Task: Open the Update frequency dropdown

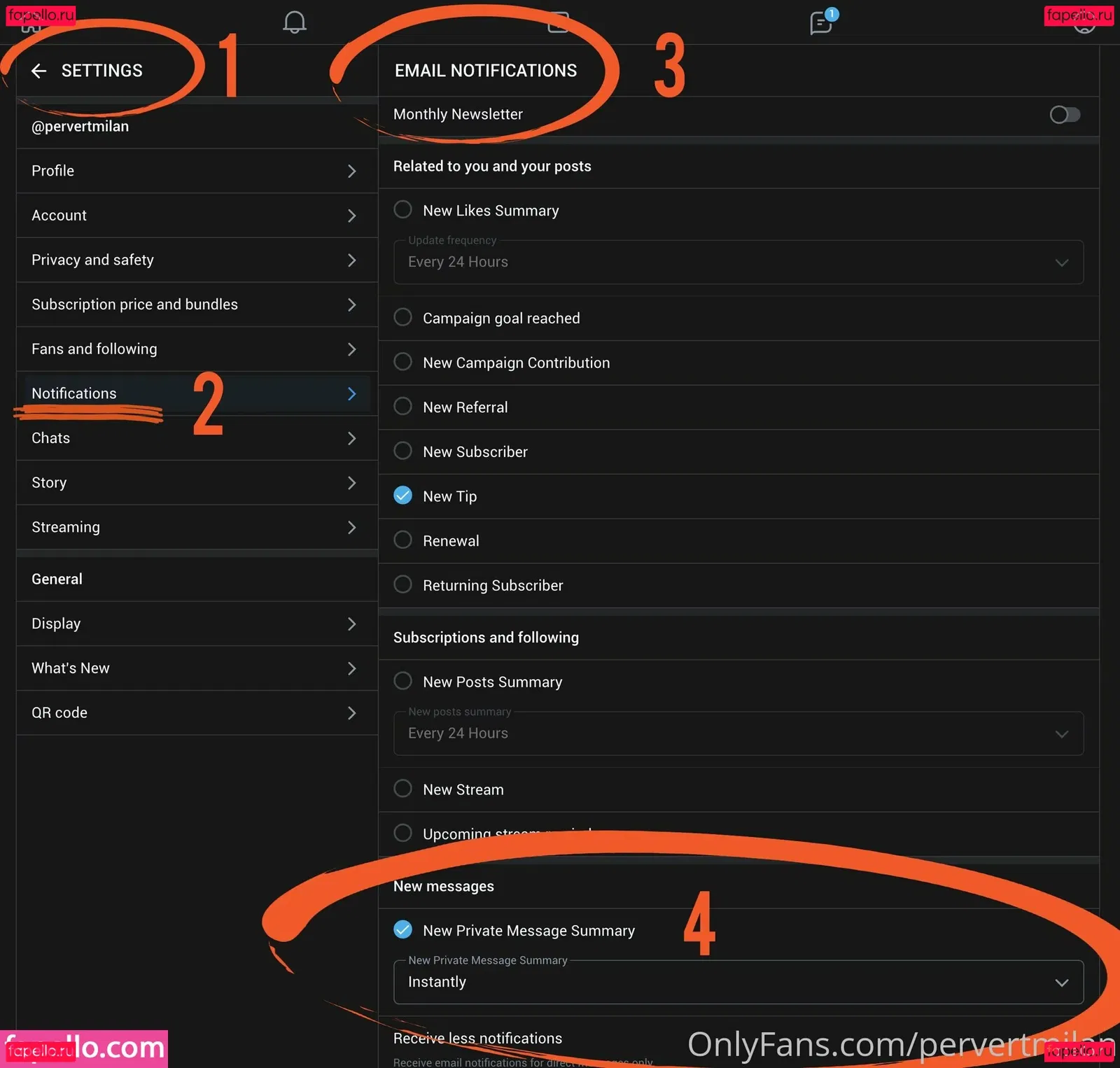Action: [738, 262]
